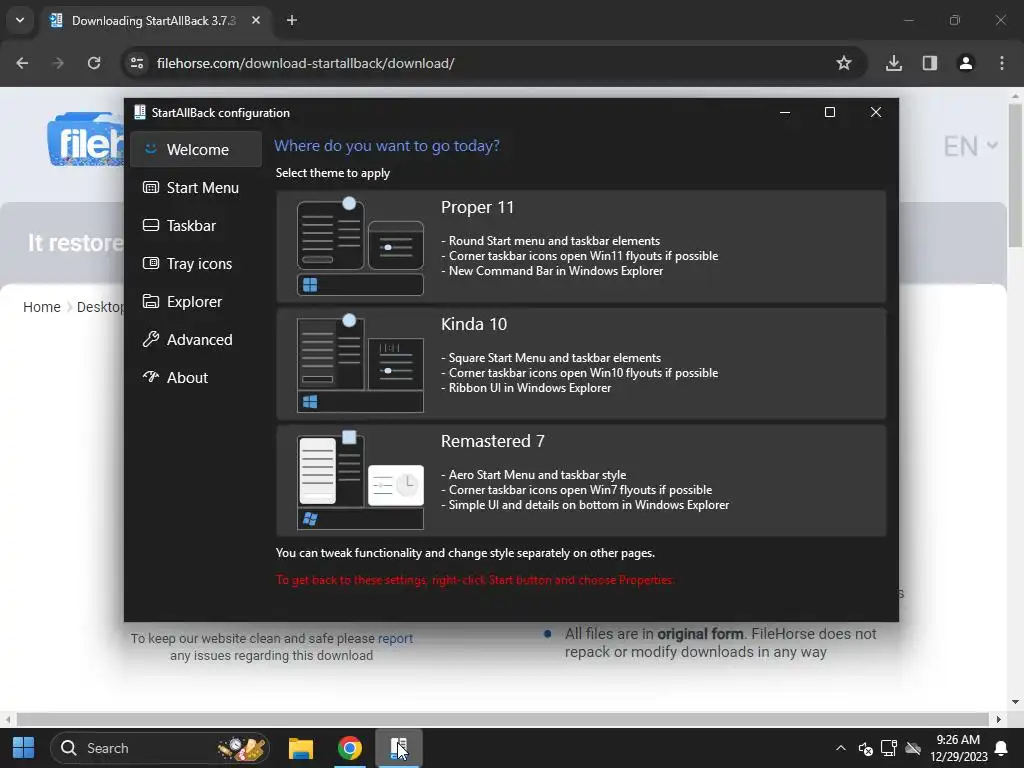Open the Chrome profile icon
The height and width of the screenshot is (768, 1024).
[966, 63]
